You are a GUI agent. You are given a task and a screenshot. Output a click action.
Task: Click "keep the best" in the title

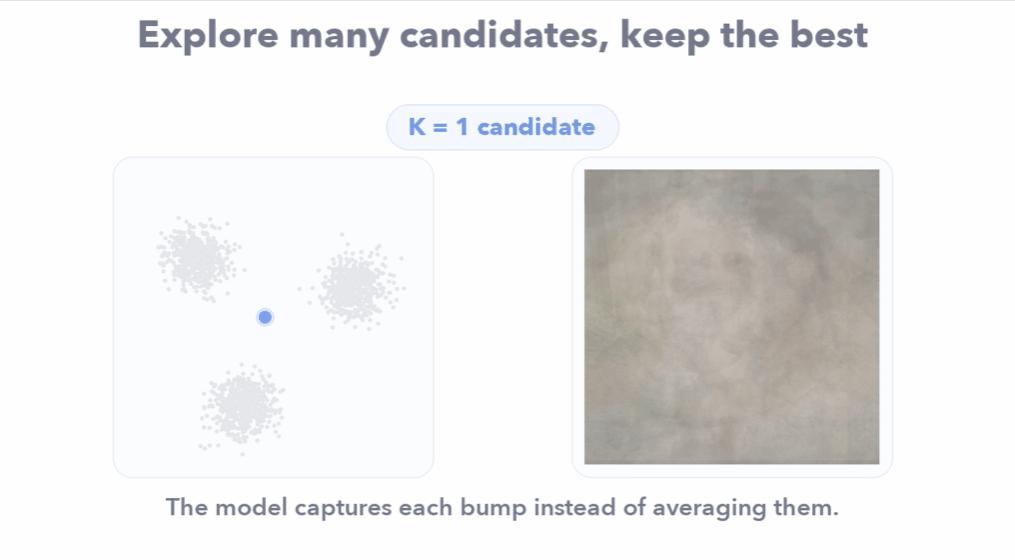[744, 35]
